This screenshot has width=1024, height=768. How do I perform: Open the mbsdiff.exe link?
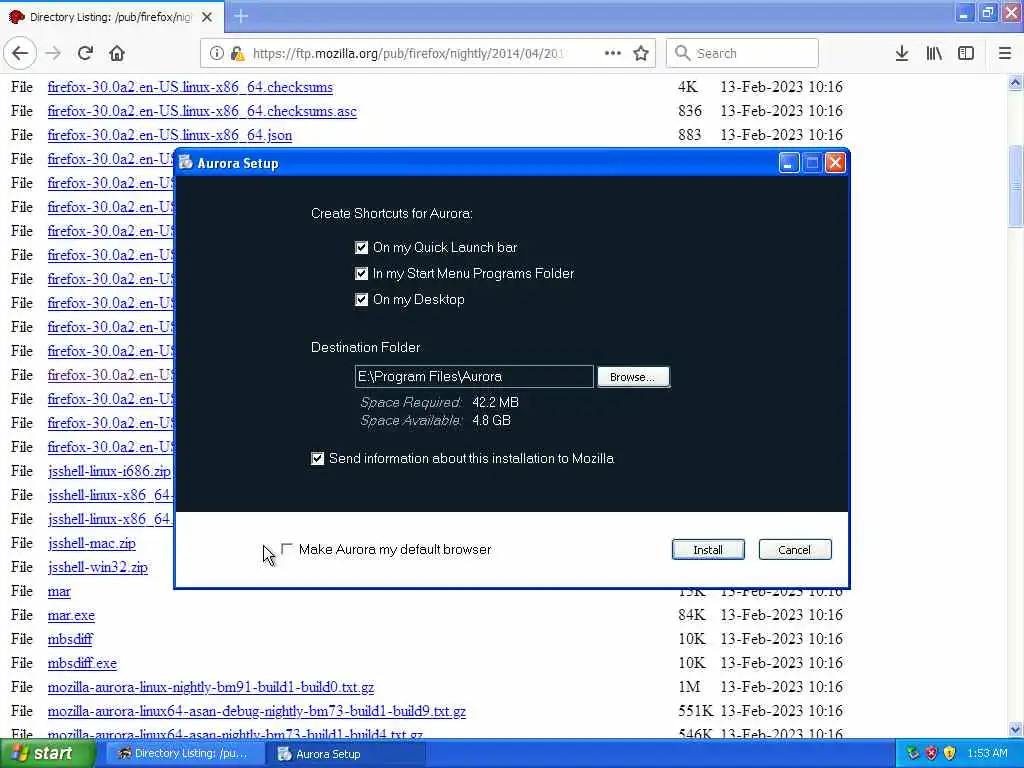(x=82, y=663)
